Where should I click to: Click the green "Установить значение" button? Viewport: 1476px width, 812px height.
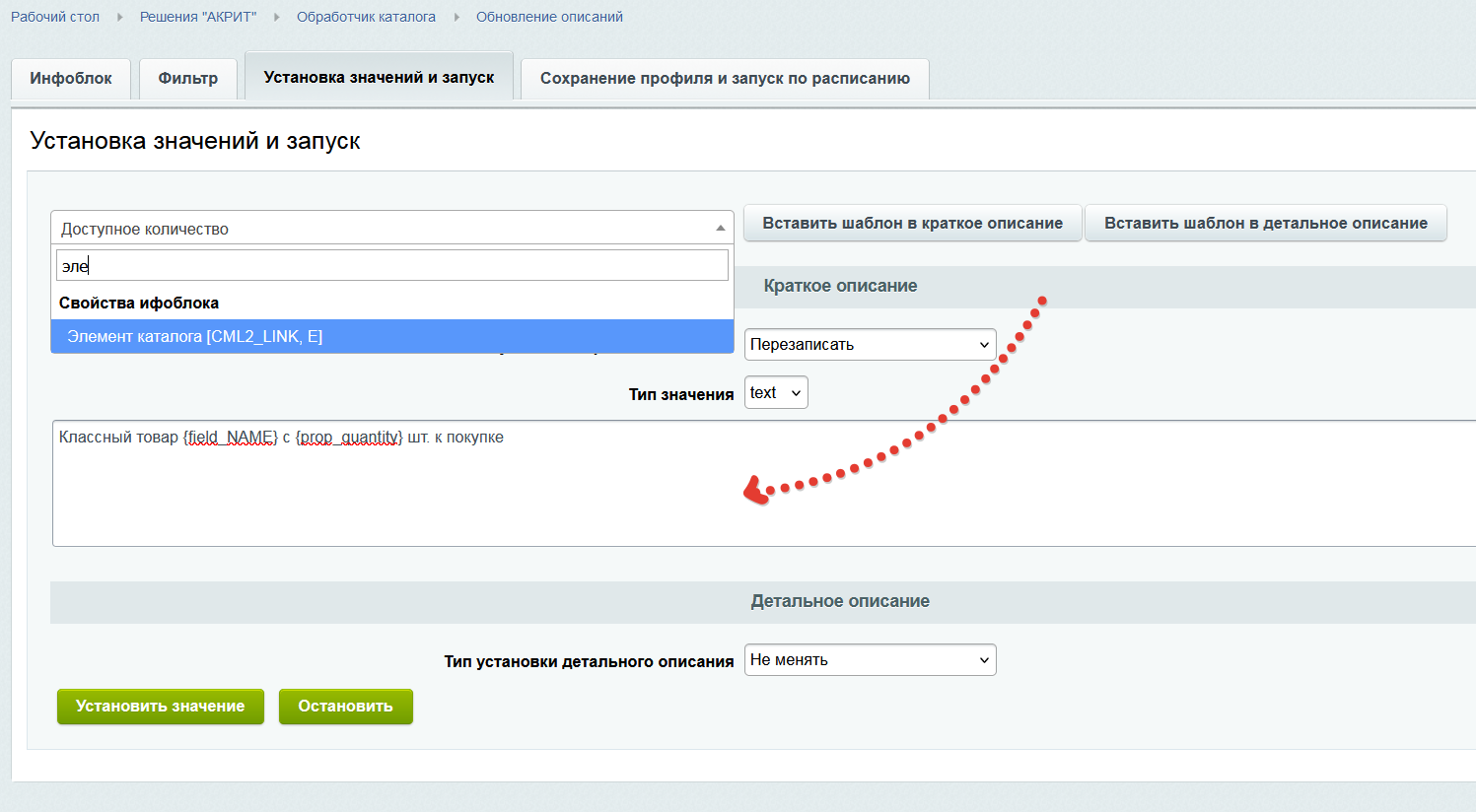point(160,707)
